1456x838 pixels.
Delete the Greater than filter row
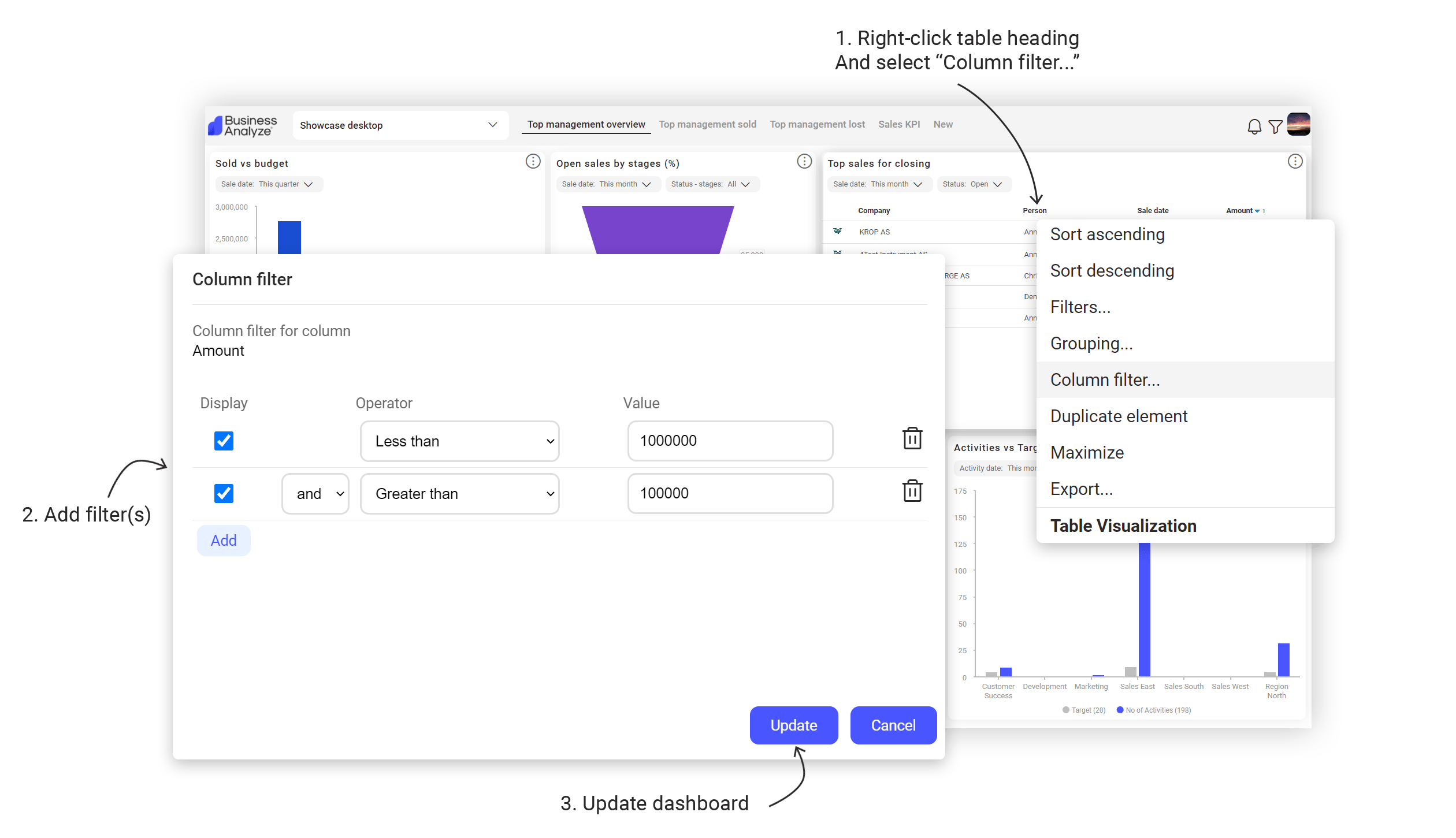[912, 491]
